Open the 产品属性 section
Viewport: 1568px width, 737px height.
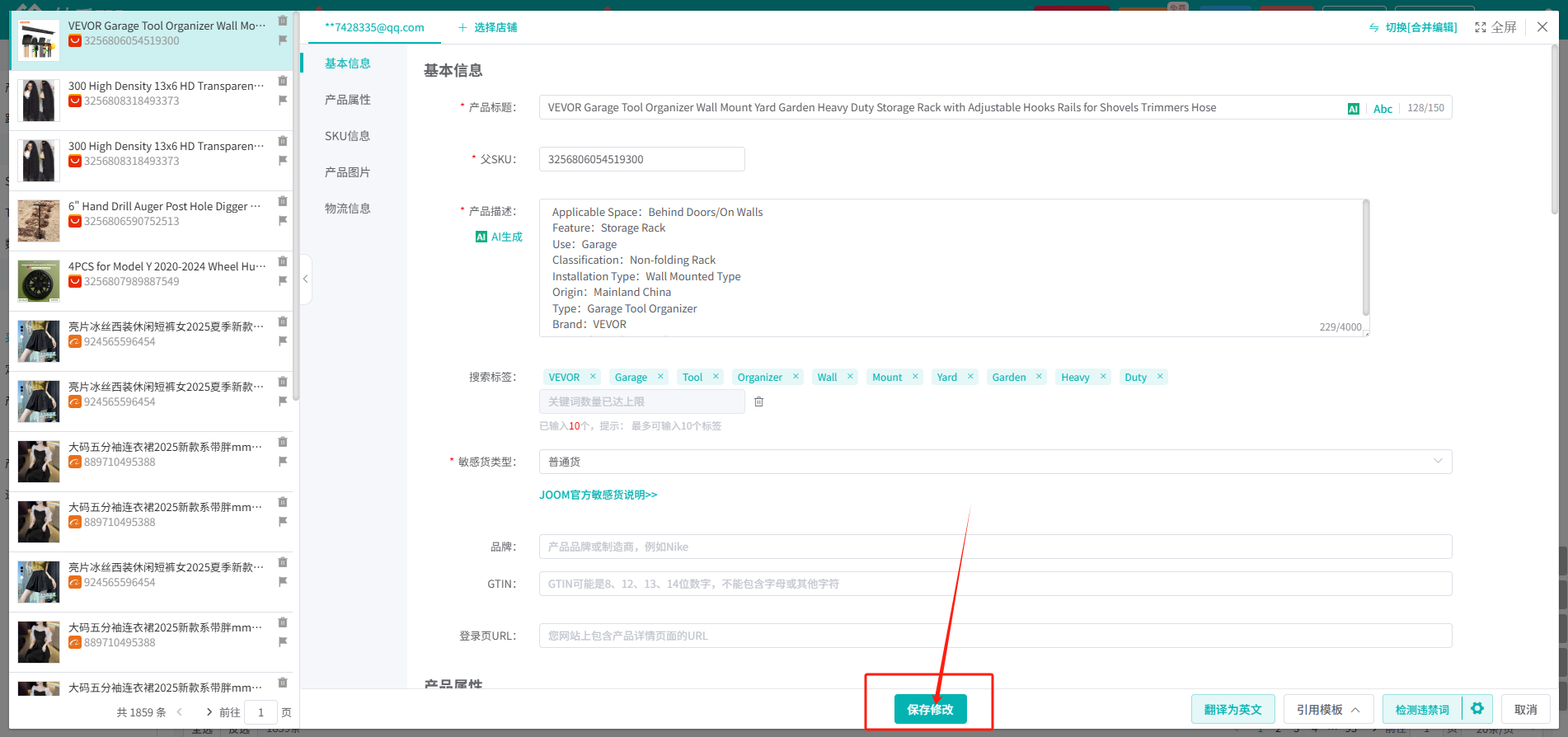click(x=348, y=100)
